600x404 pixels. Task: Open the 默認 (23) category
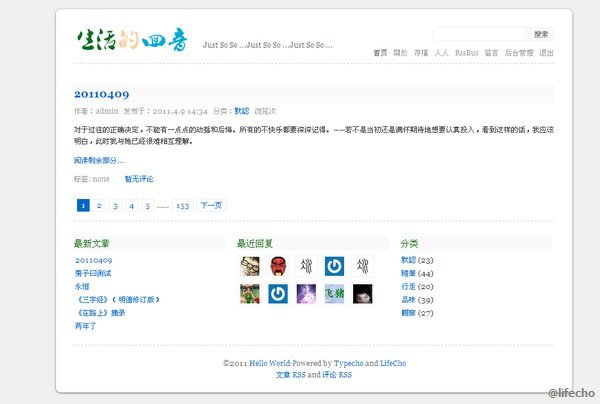[x=408, y=260]
